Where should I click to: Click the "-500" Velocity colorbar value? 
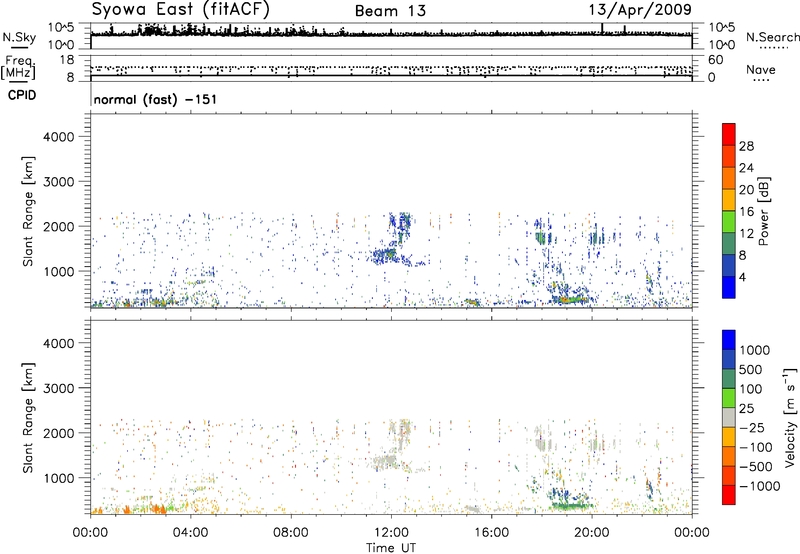point(756,467)
